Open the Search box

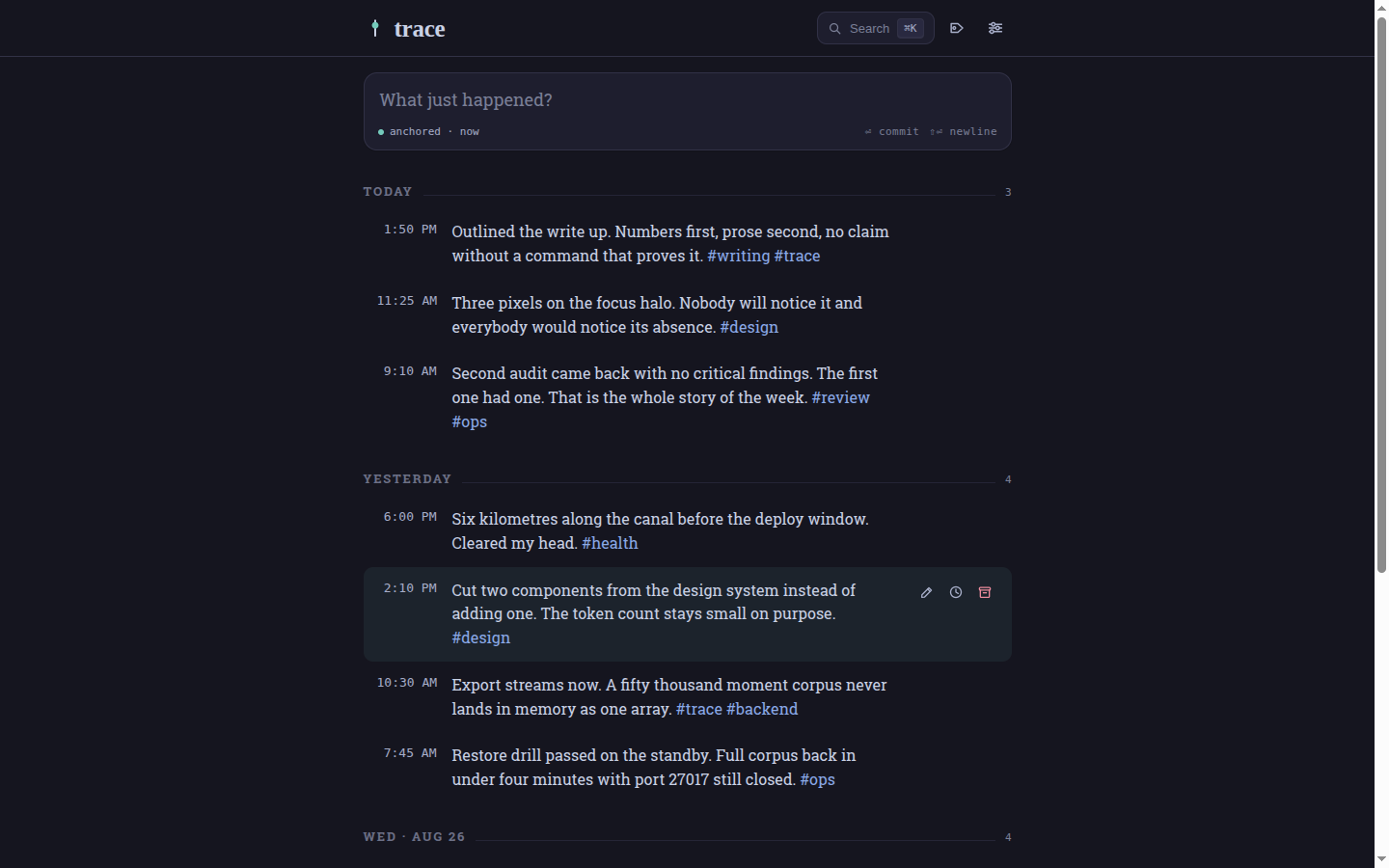pyautogui.click(x=876, y=28)
